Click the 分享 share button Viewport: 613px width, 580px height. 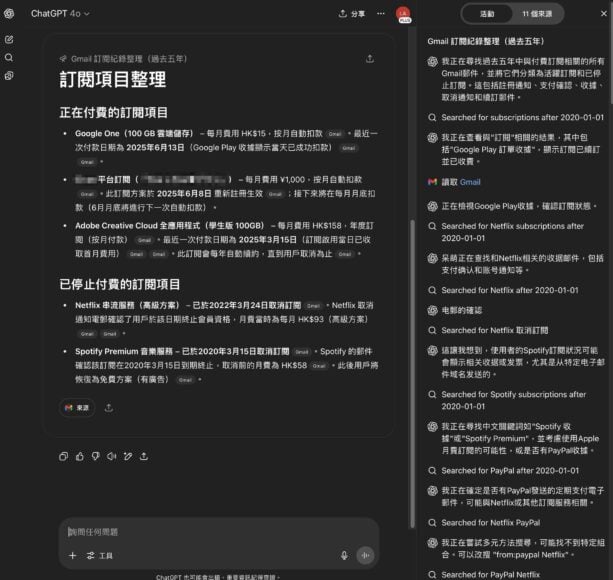click(352, 14)
